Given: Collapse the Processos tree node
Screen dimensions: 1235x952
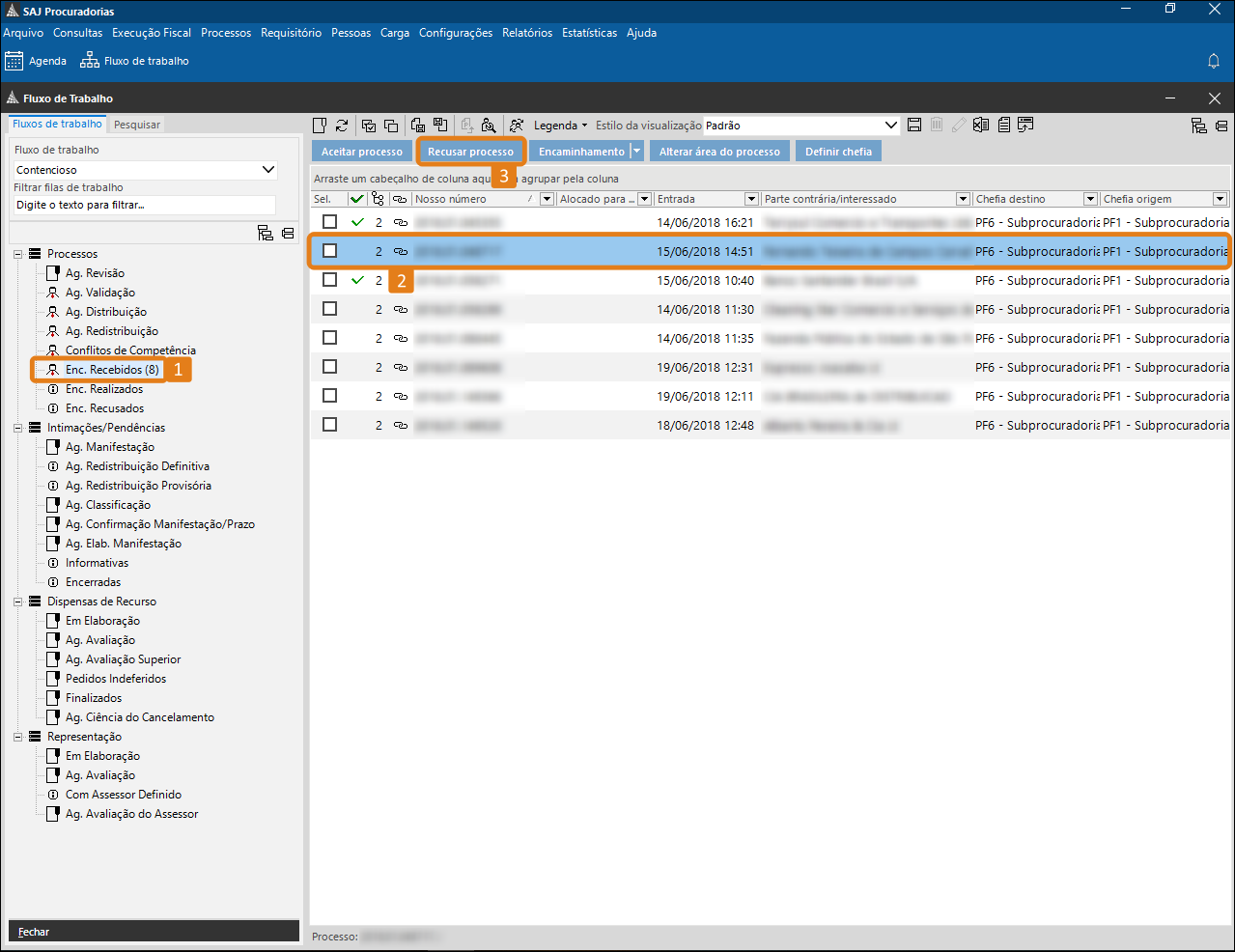Looking at the screenshot, I should click(18, 254).
